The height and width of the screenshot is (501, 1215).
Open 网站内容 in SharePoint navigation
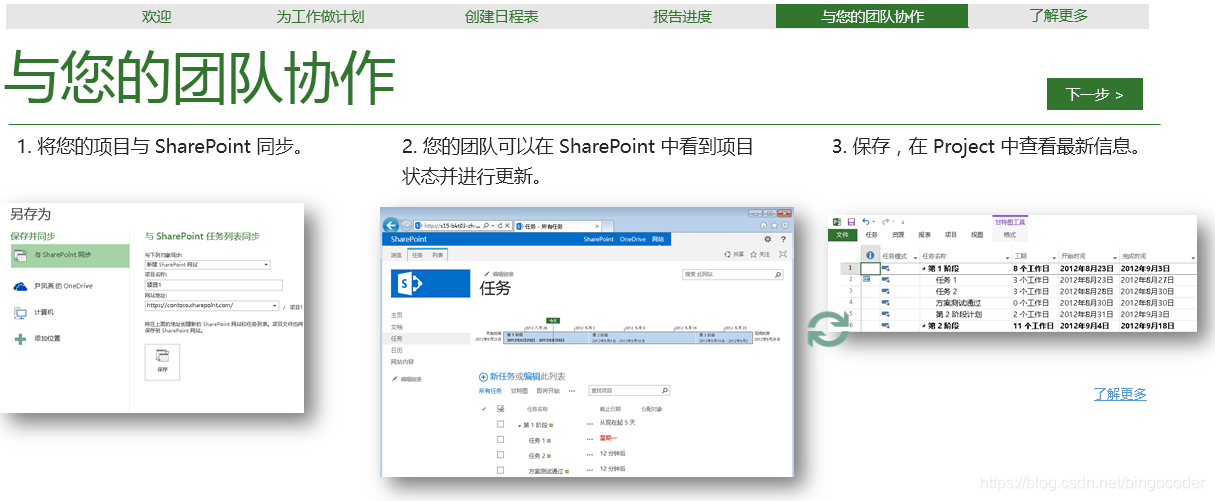[402, 362]
